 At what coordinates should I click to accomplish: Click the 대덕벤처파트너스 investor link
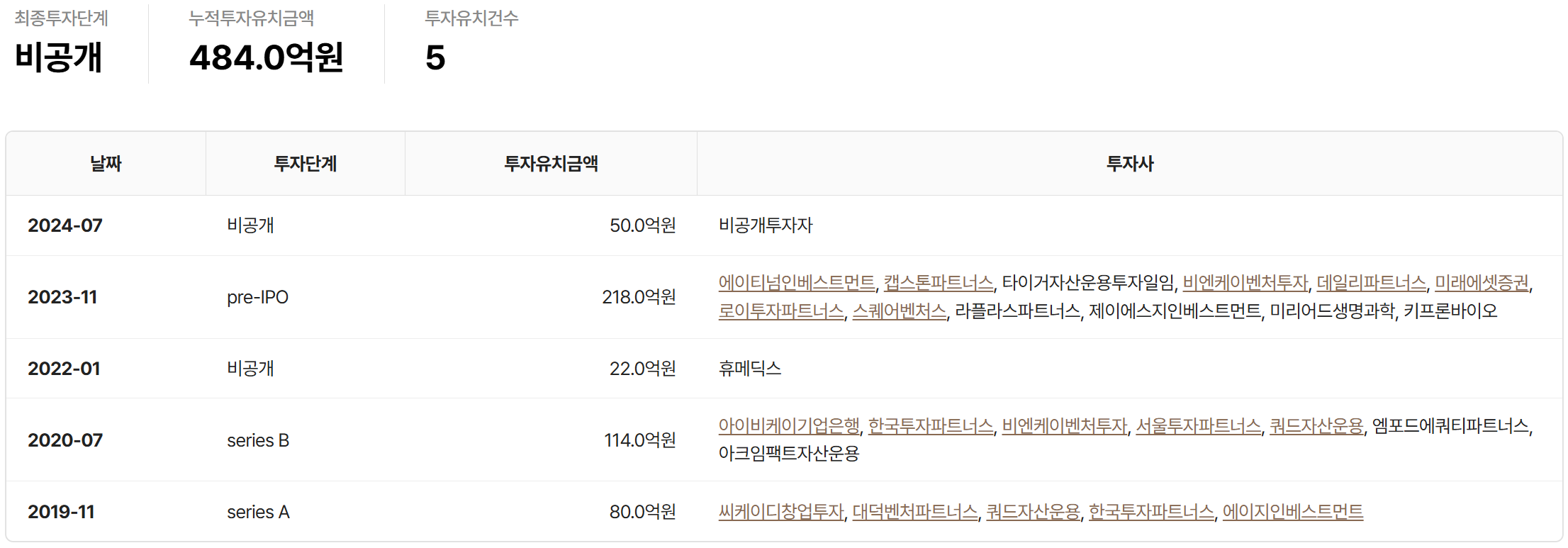(914, 512)
